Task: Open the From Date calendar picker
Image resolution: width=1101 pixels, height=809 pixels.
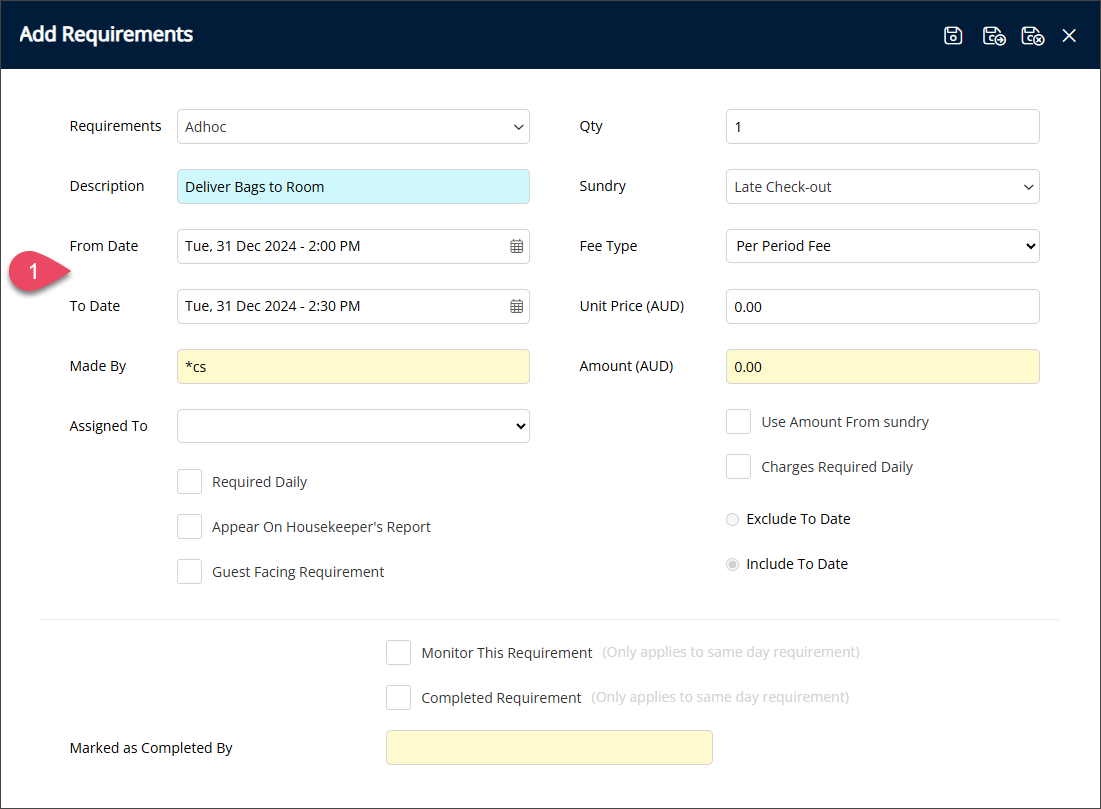Action: coord(516,246)
